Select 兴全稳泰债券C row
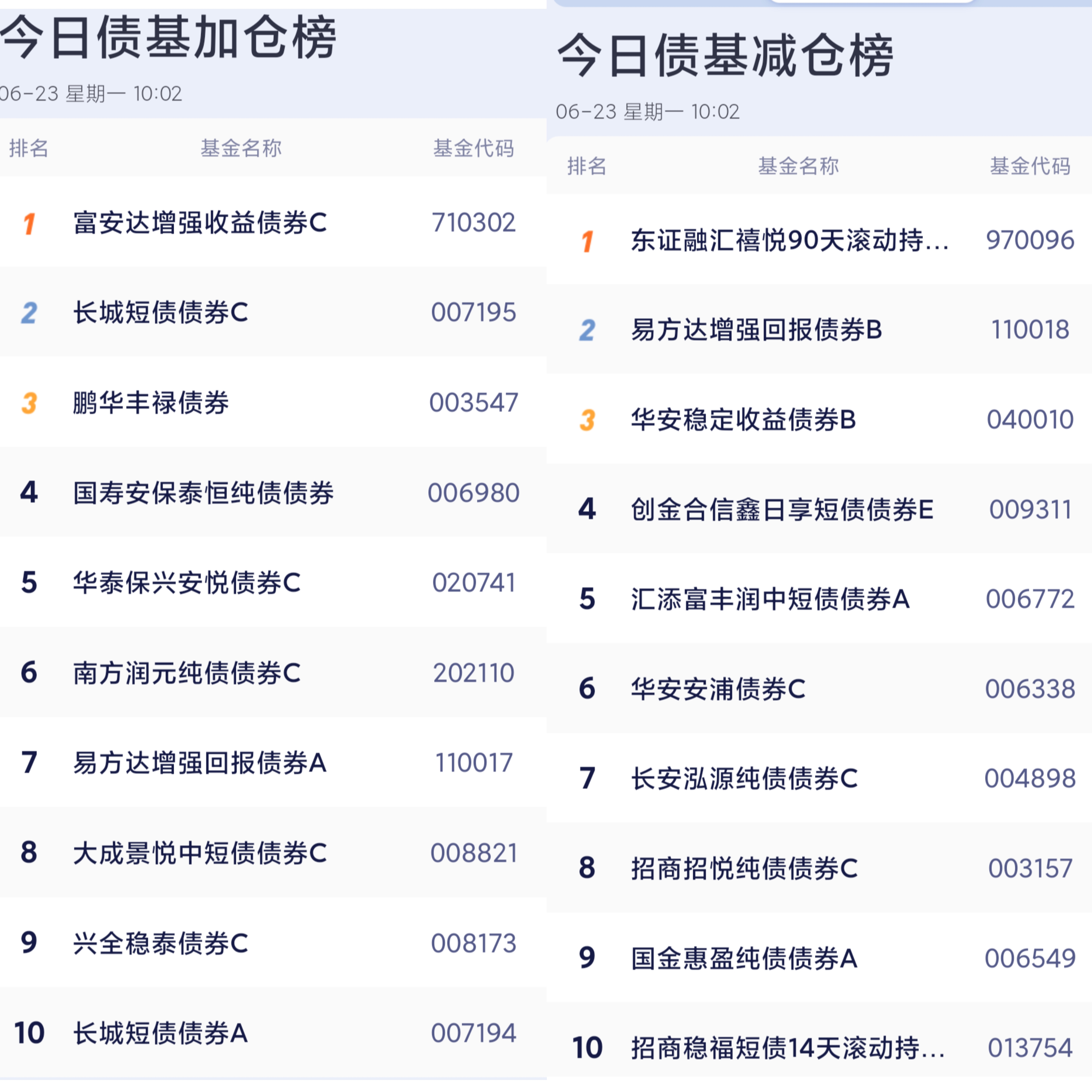This screenshot has height=1092, width=1092. point(273,943)
